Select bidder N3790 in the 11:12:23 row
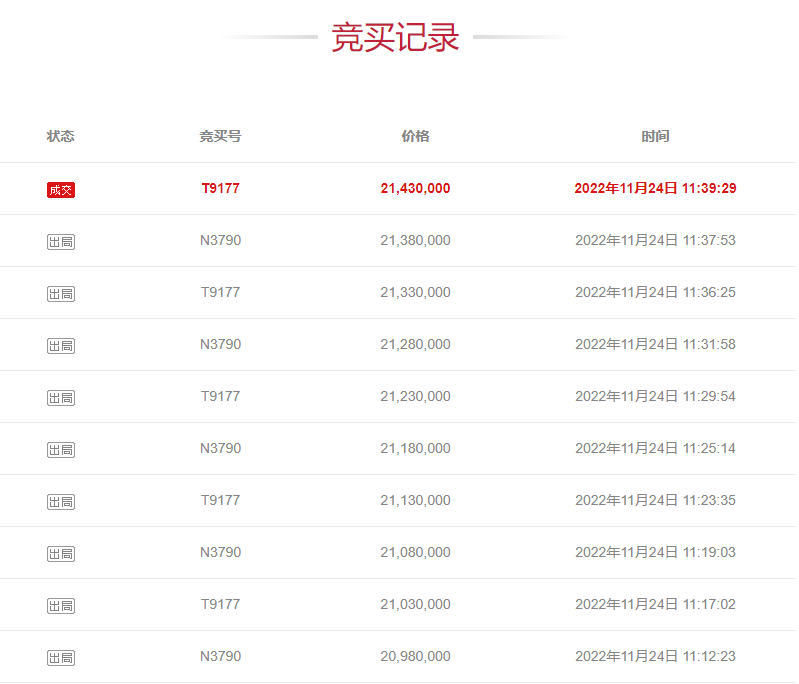 (x=220, y=656)
